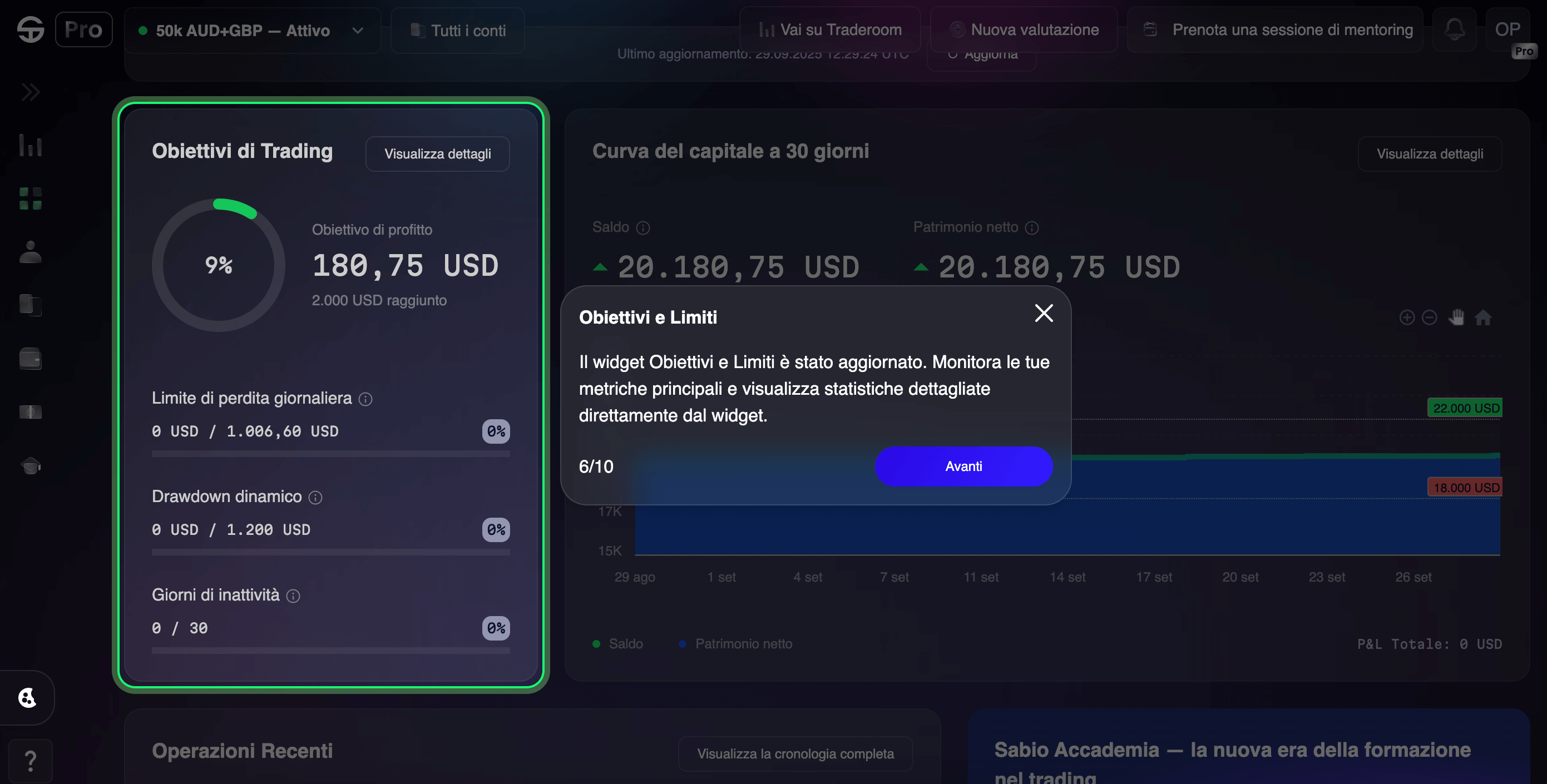Close the Obiettivi e Limiti popup
The height and width of the screenshot is (784, 1547).
[1044, 312]
